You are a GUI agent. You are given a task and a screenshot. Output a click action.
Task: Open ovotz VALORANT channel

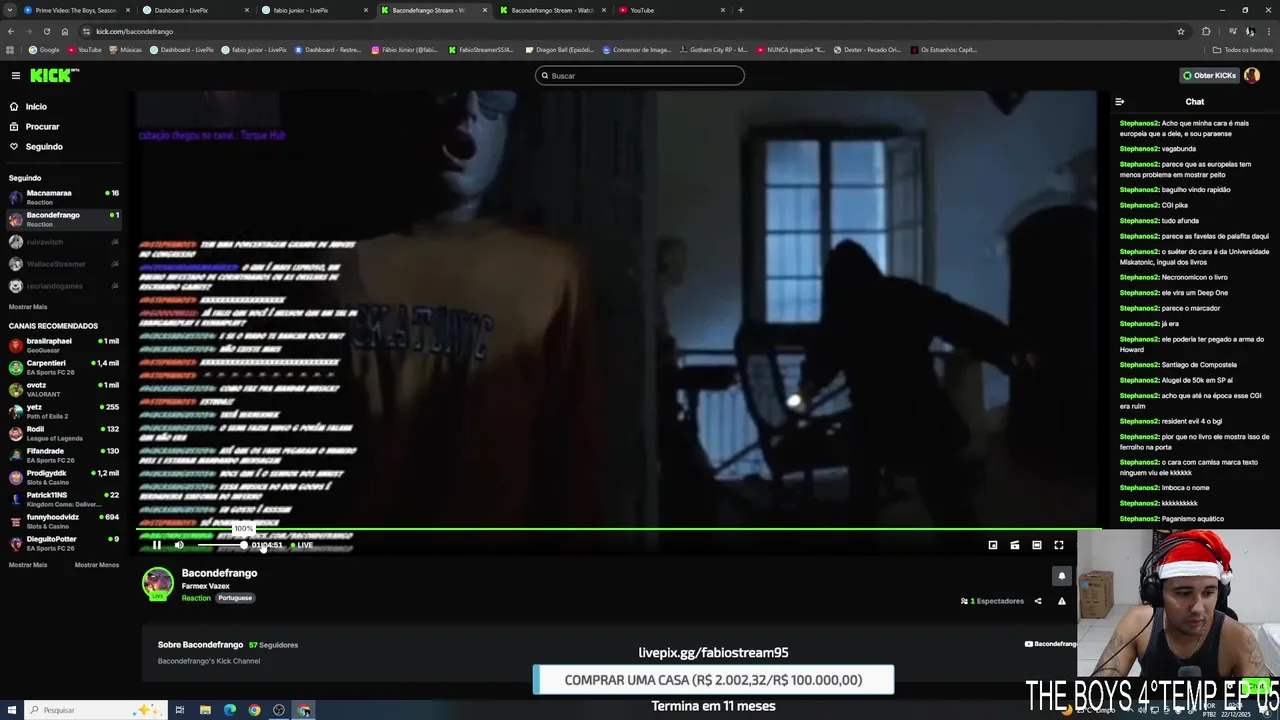tap(62, 389)
